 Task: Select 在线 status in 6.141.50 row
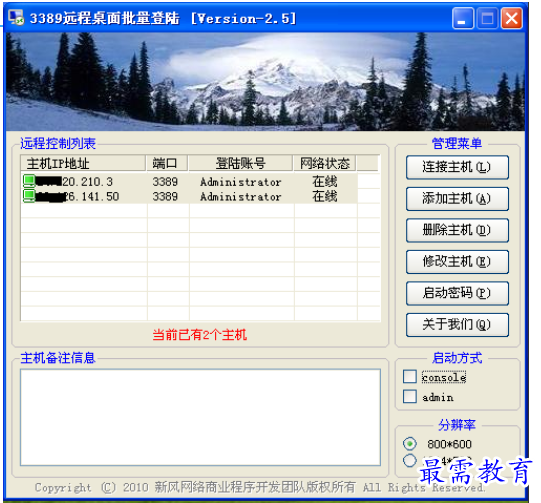[325, 196]
